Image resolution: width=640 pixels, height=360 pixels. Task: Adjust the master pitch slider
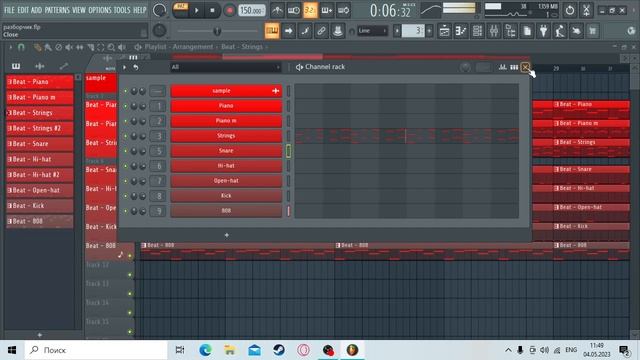(217, 31)
